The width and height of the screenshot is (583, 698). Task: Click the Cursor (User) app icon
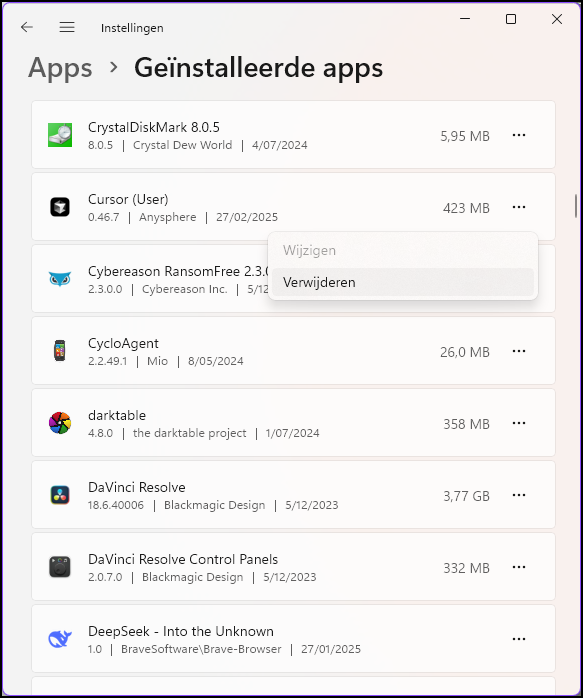[60, 207]
